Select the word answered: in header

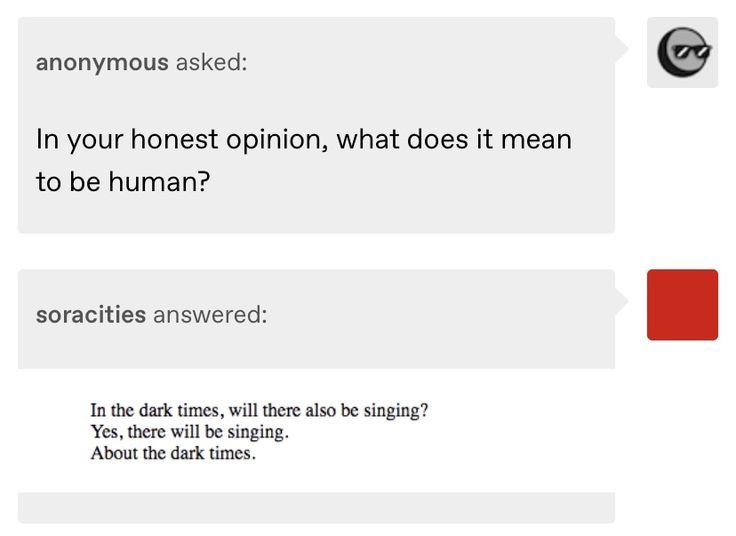[x=210, y=314]
